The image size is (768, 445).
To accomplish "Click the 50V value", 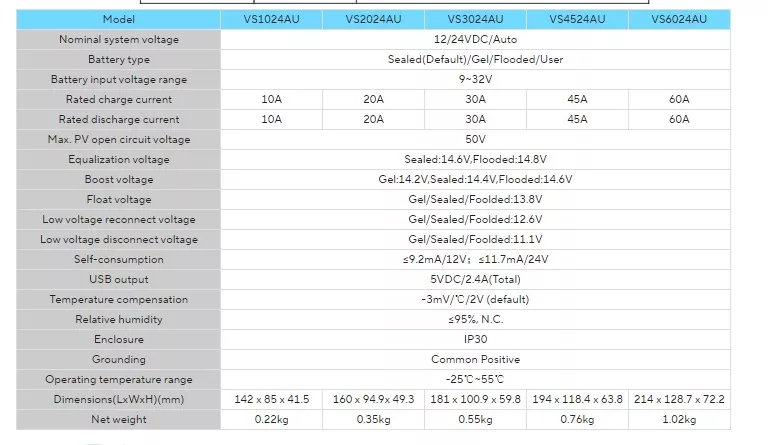I will pos(475,140).
